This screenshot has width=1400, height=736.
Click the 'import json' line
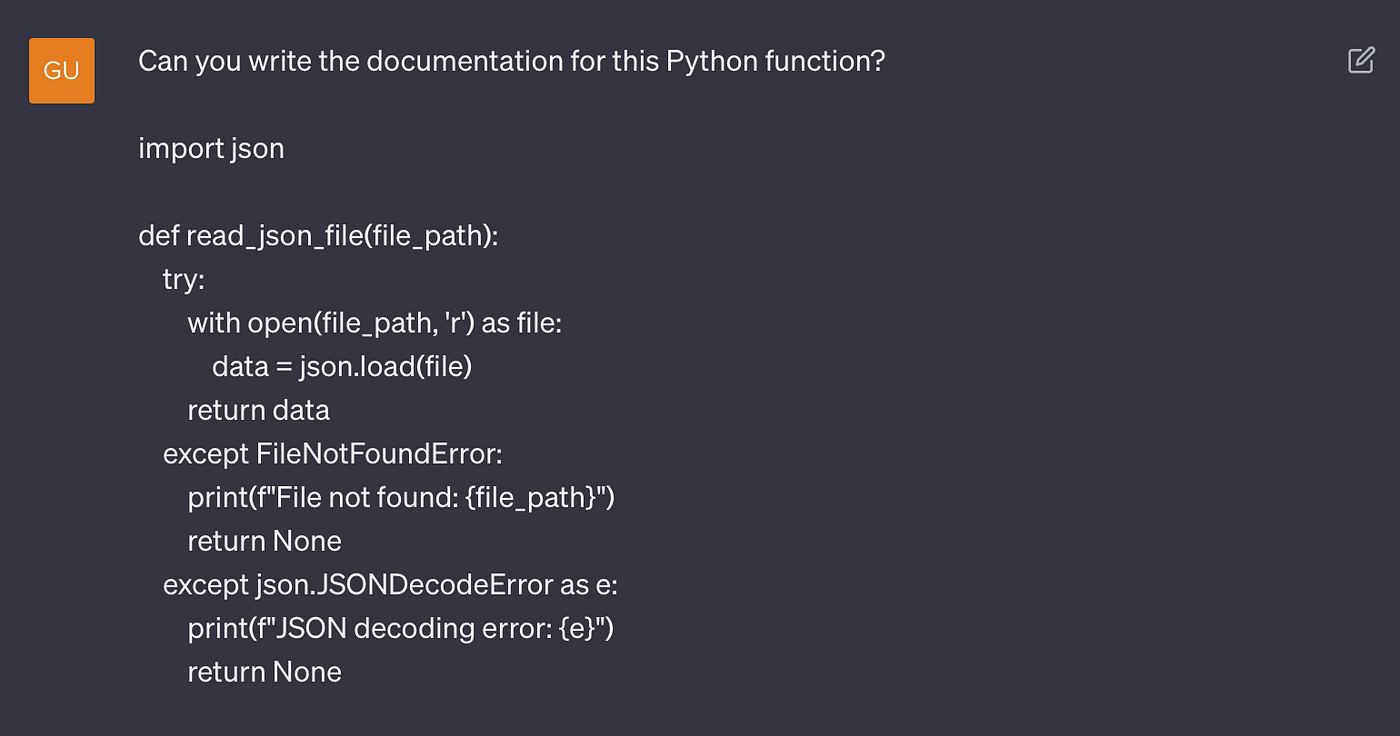(211, 149)
